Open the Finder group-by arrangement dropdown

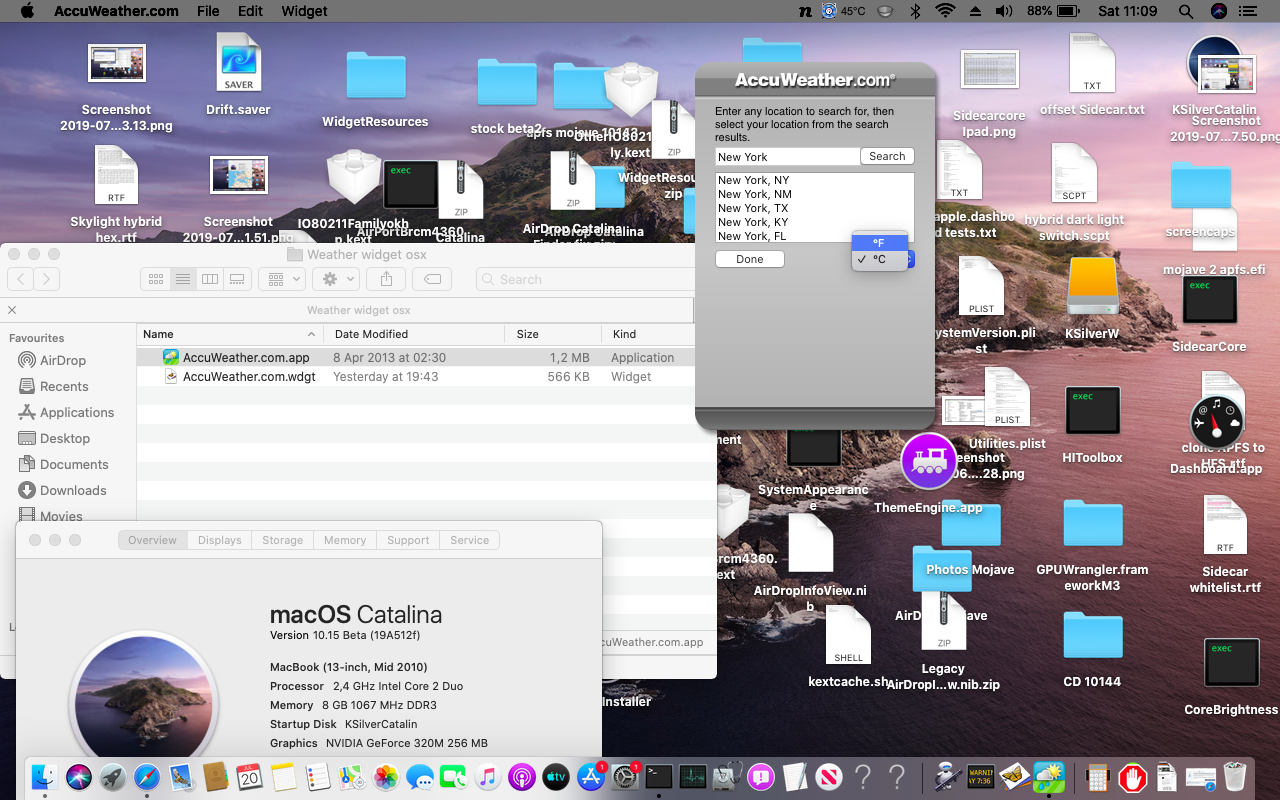click(284, 279)
